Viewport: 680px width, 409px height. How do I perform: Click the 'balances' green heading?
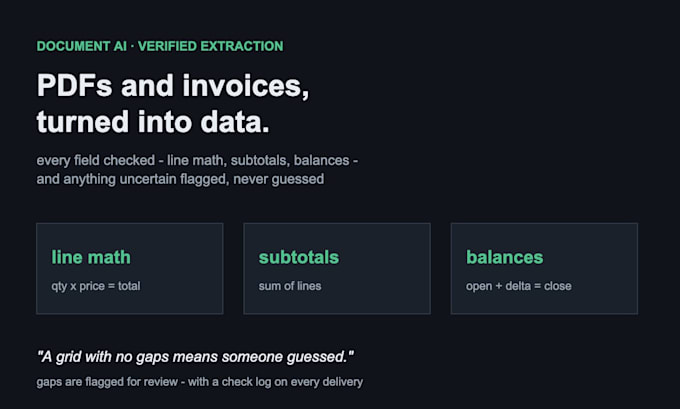(x=504, y=257)
